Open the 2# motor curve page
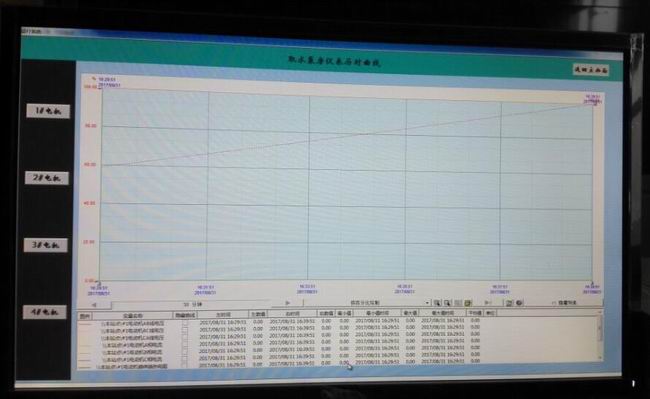Viewport: 650px width, 399px height. [47, 178]
